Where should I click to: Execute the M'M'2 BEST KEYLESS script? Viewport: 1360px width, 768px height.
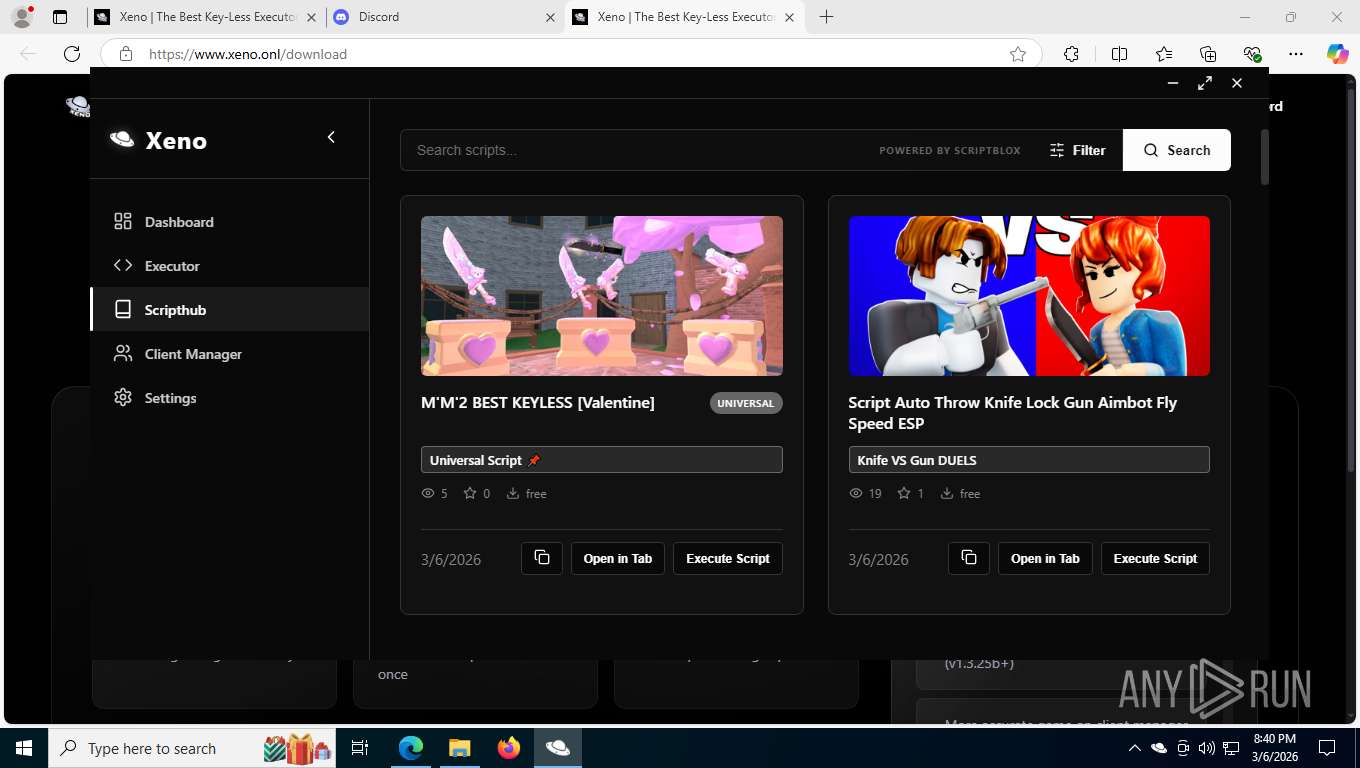click(x=728, y=558)
